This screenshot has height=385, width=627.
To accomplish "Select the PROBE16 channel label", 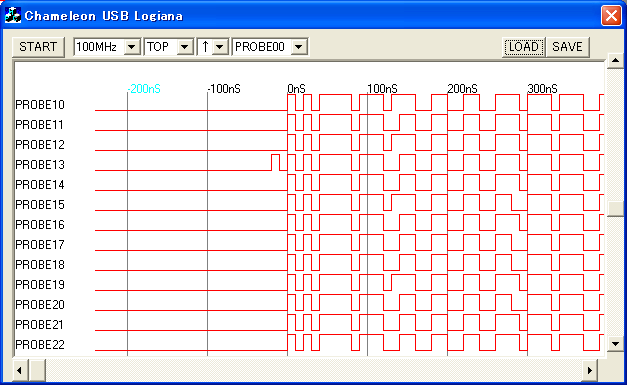I will pyautogui.click(x=40, y=225).
